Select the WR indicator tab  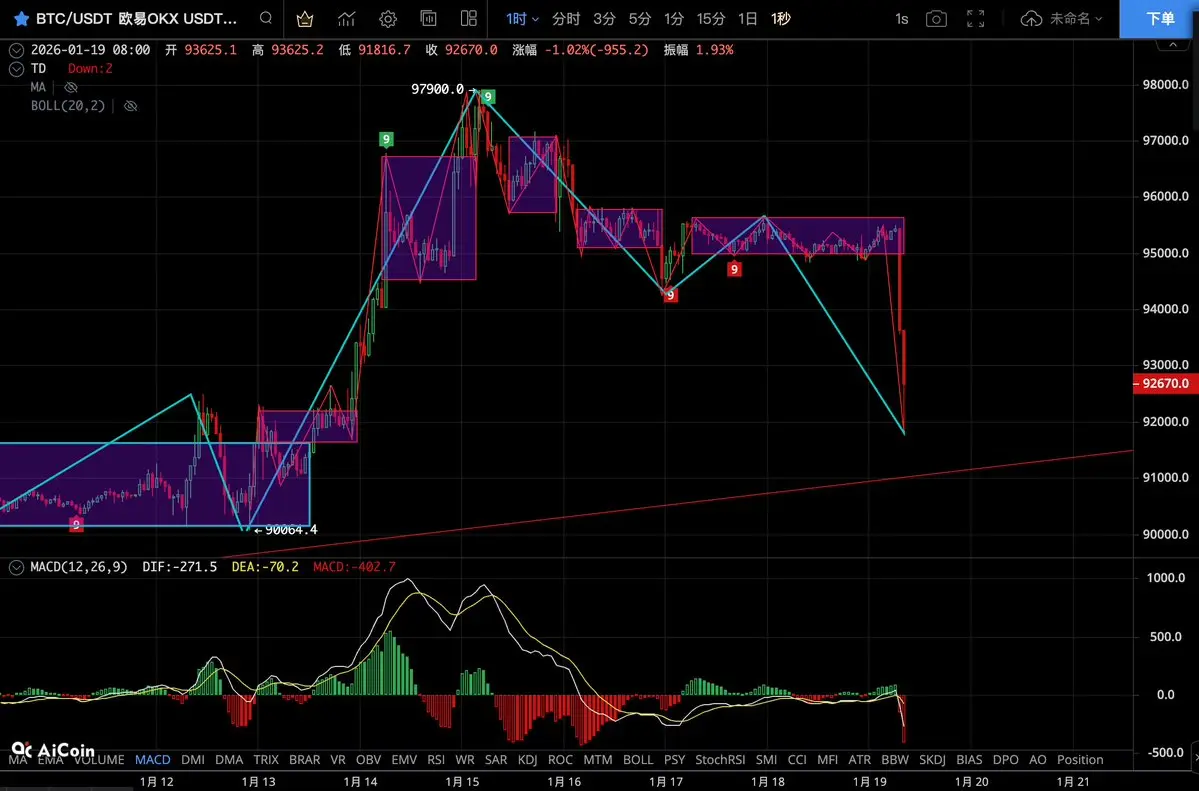[465, 760]
